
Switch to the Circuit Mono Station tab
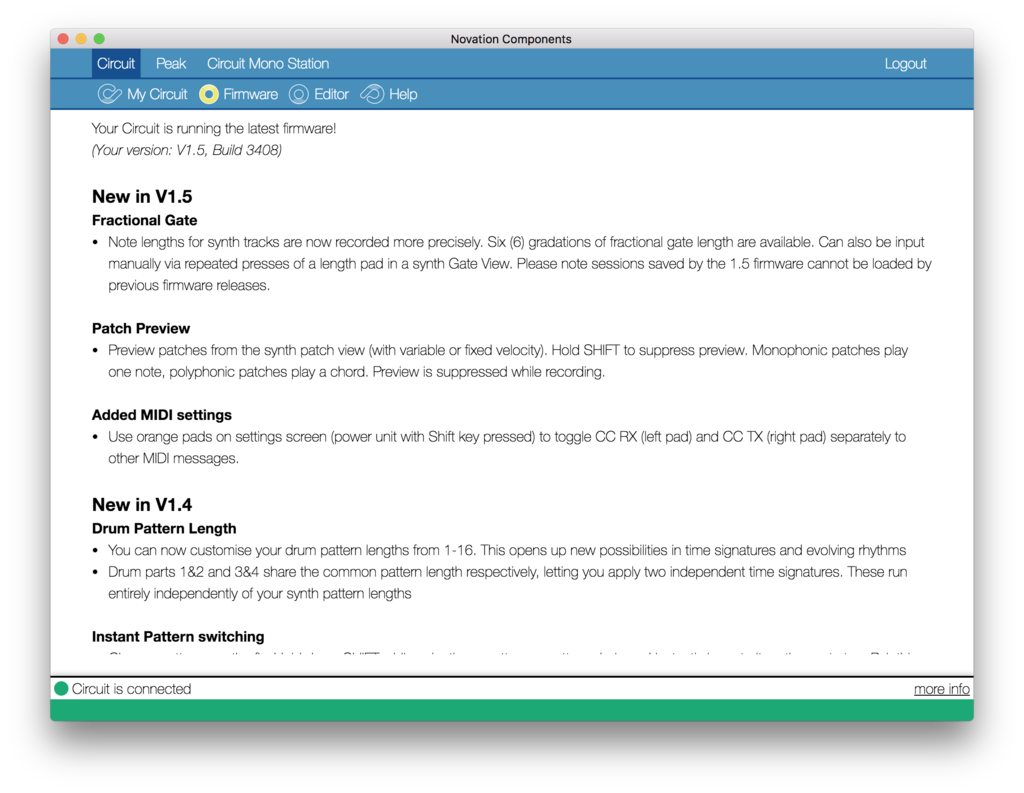[x=268, y=63]
